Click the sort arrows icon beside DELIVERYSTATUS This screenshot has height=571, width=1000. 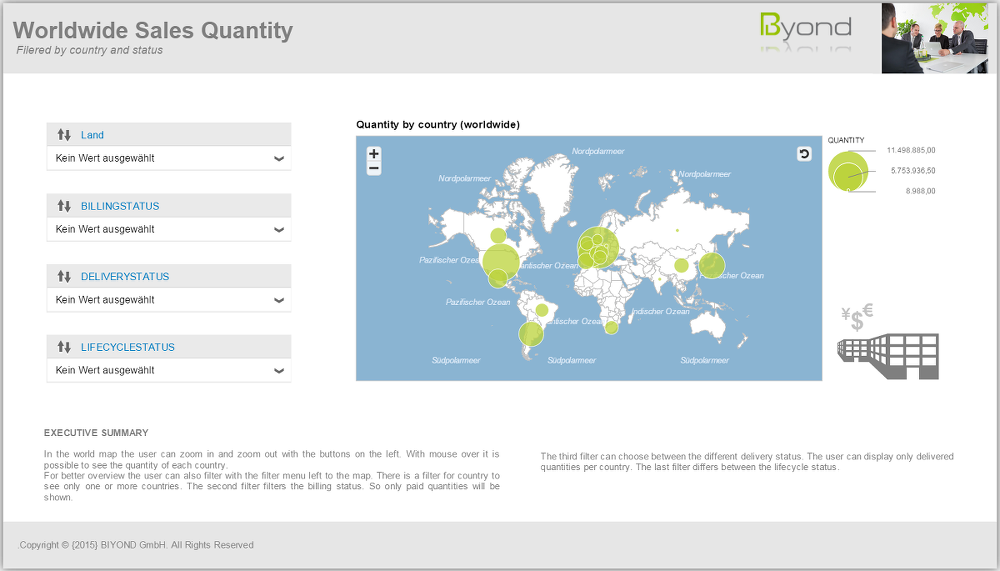[65, 277]
